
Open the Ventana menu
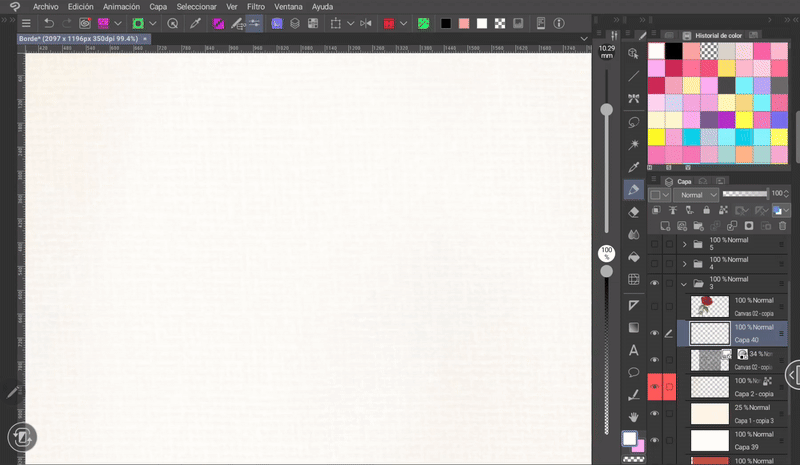click(x=288, y=7)
